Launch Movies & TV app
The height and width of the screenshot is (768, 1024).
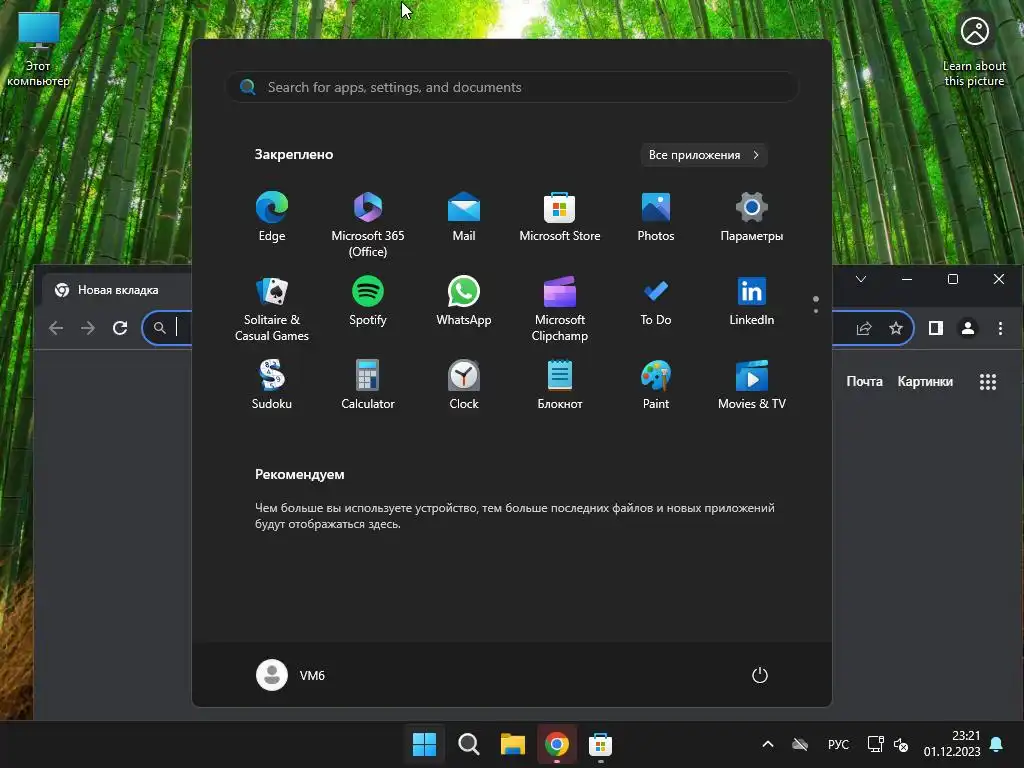coord(752,385)
